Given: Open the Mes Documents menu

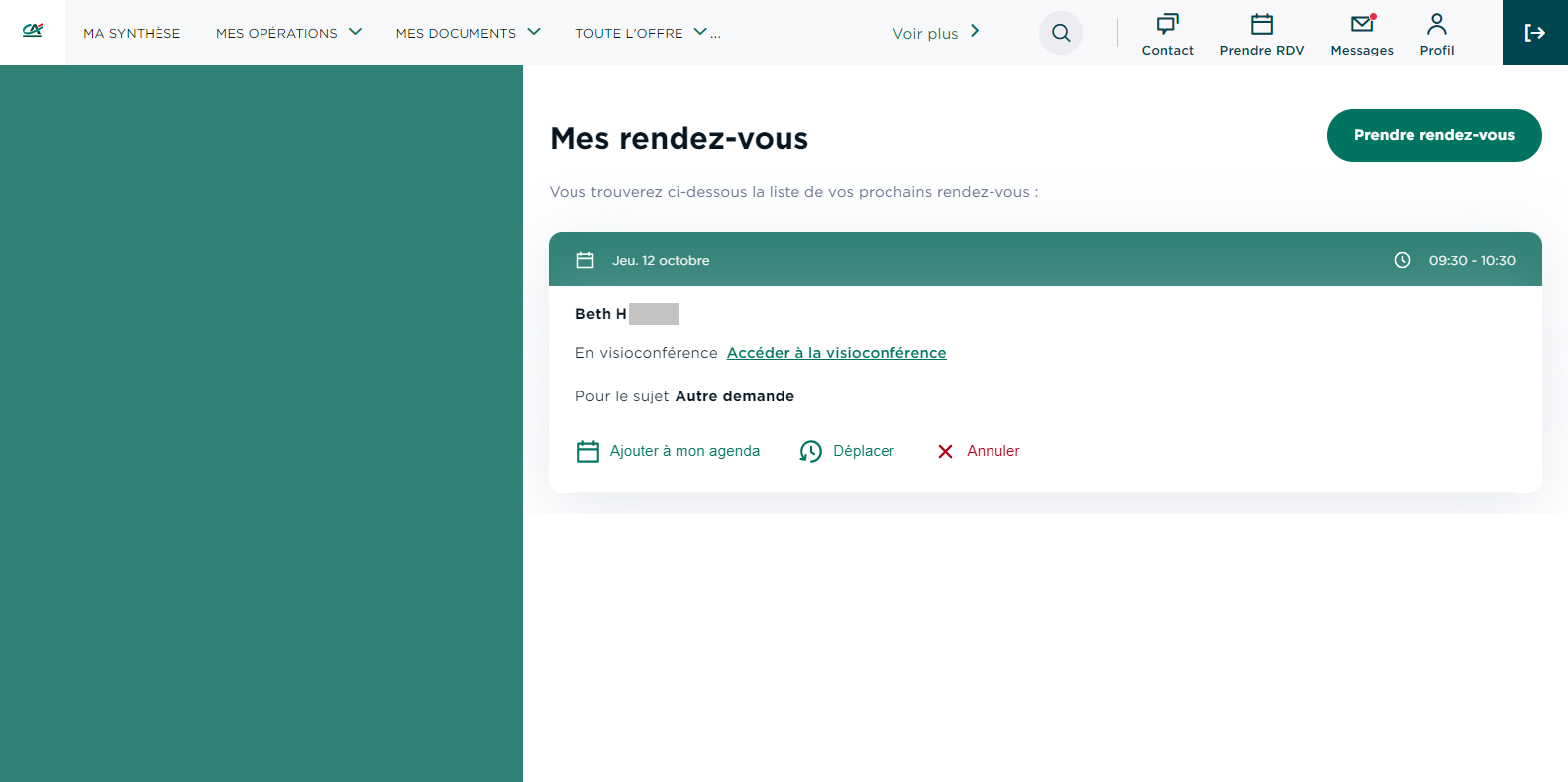Looking at the screenshot, I should (456, 33).
